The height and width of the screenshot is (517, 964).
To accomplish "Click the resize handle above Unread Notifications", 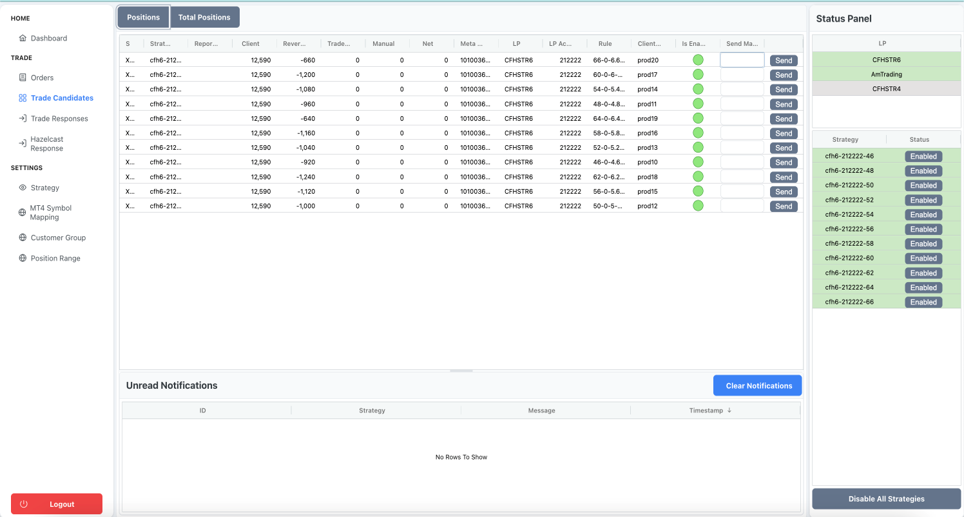I will point(461,371).
